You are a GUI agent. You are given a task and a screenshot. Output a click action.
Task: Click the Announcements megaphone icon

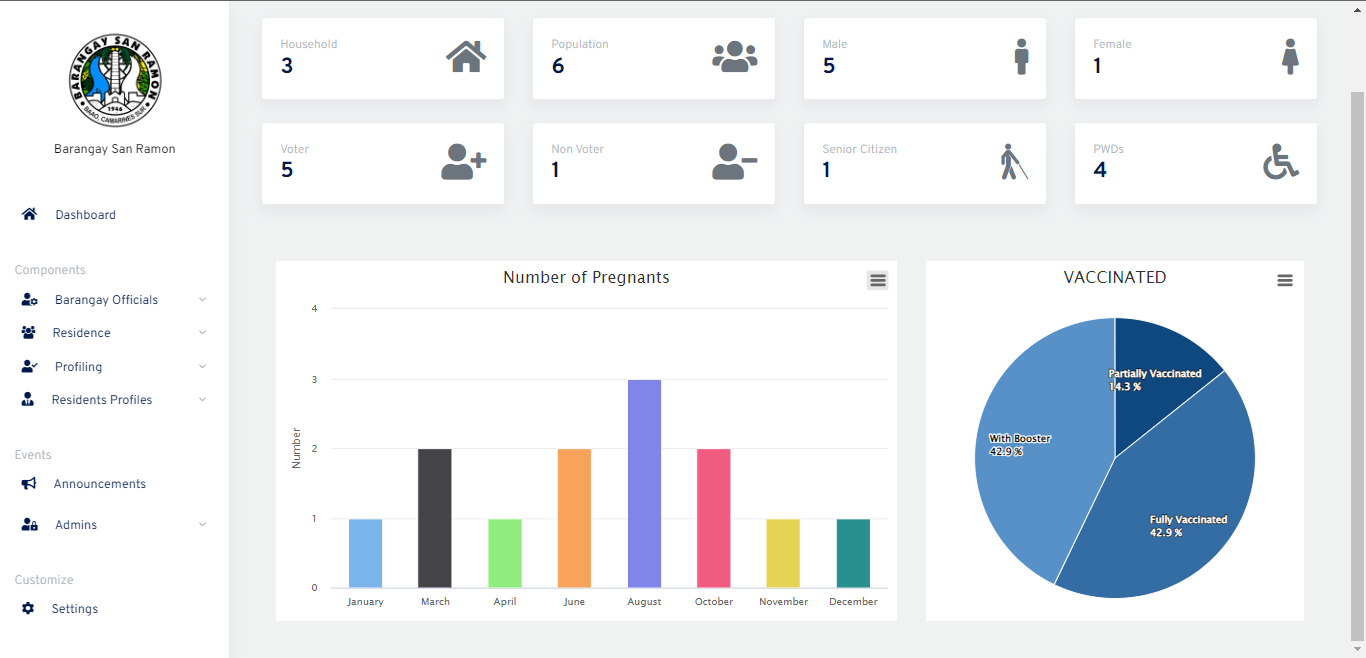coord(29,483)
